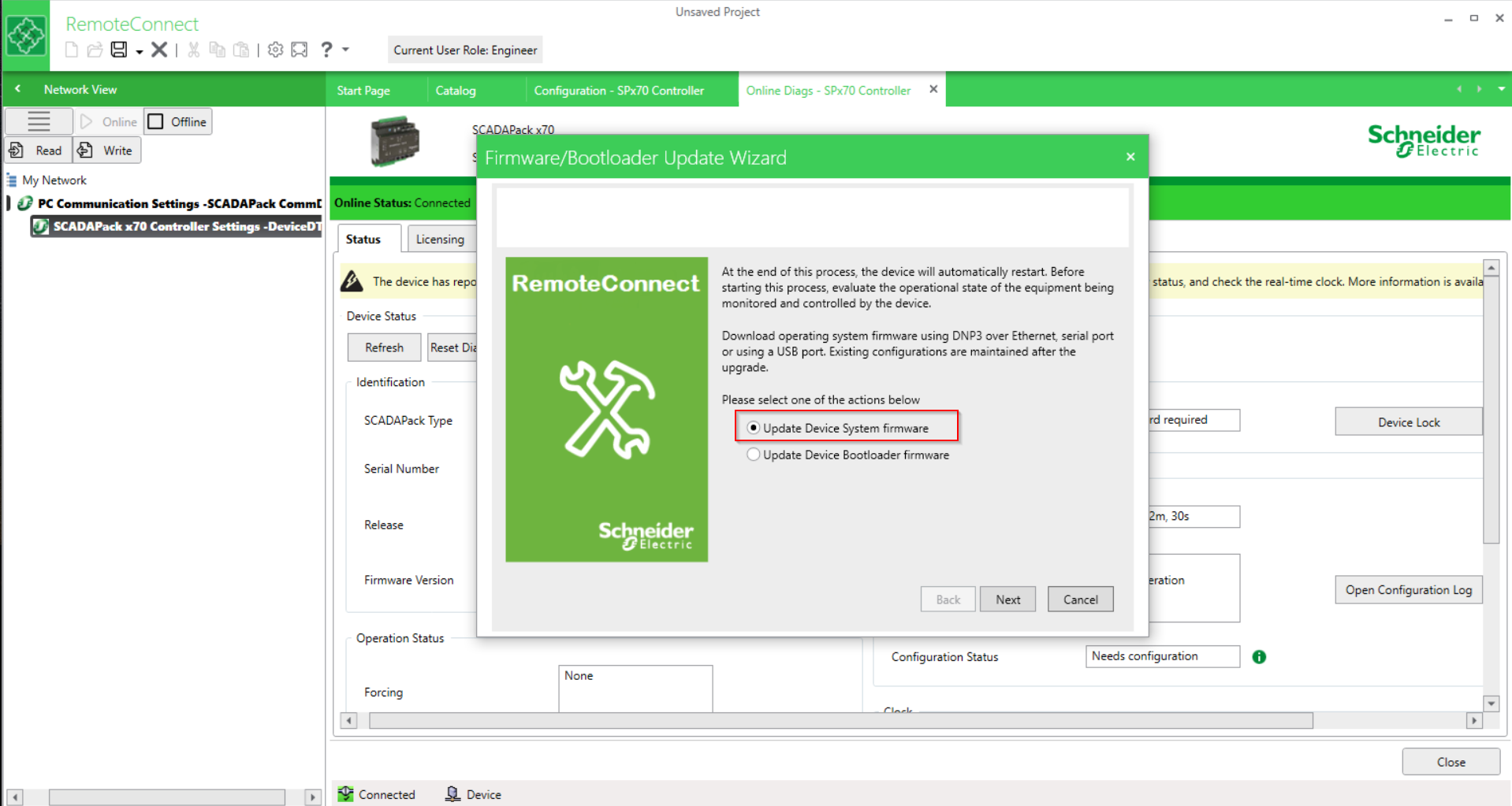Cancel the firmware update wizard

(1080, 600)
